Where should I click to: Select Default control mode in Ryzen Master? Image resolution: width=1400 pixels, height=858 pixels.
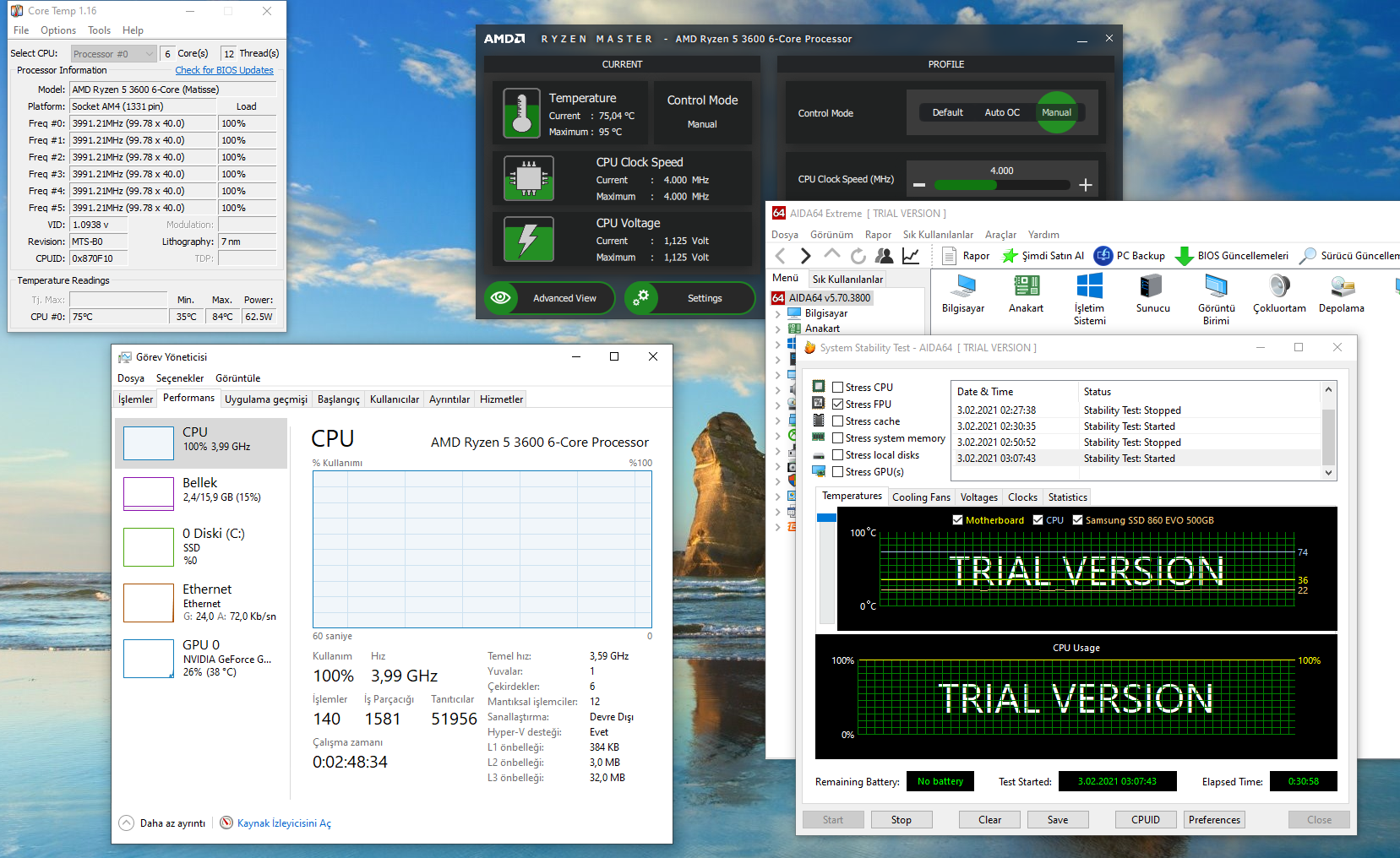tap(947, 112)
